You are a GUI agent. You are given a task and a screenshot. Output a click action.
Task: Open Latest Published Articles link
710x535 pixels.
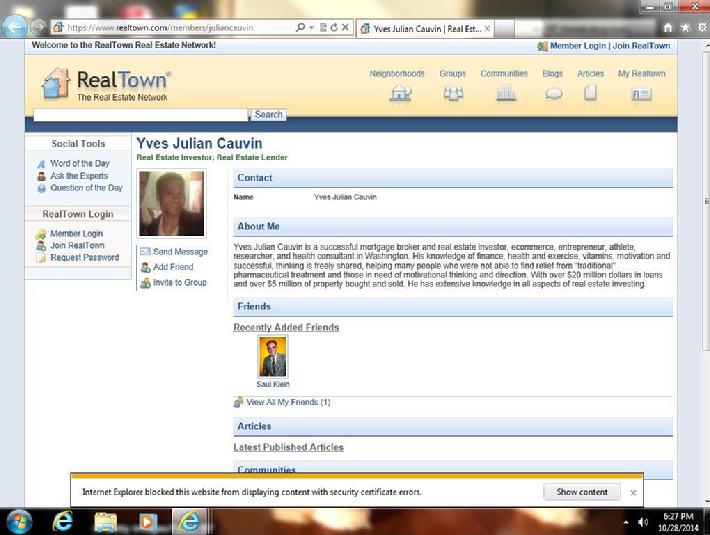[288, 447]
